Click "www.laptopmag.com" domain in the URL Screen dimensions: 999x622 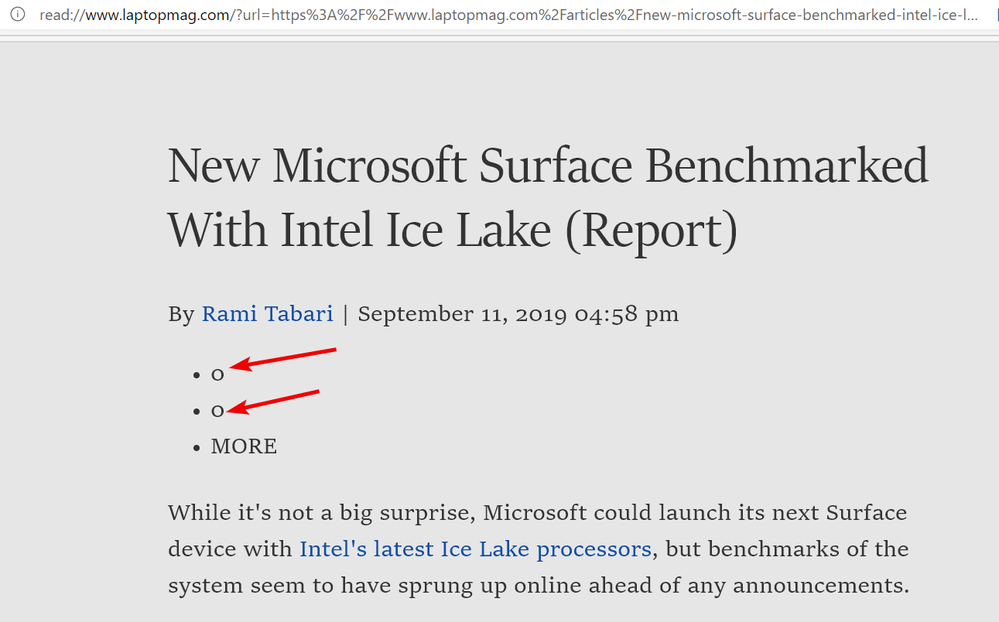141,16
